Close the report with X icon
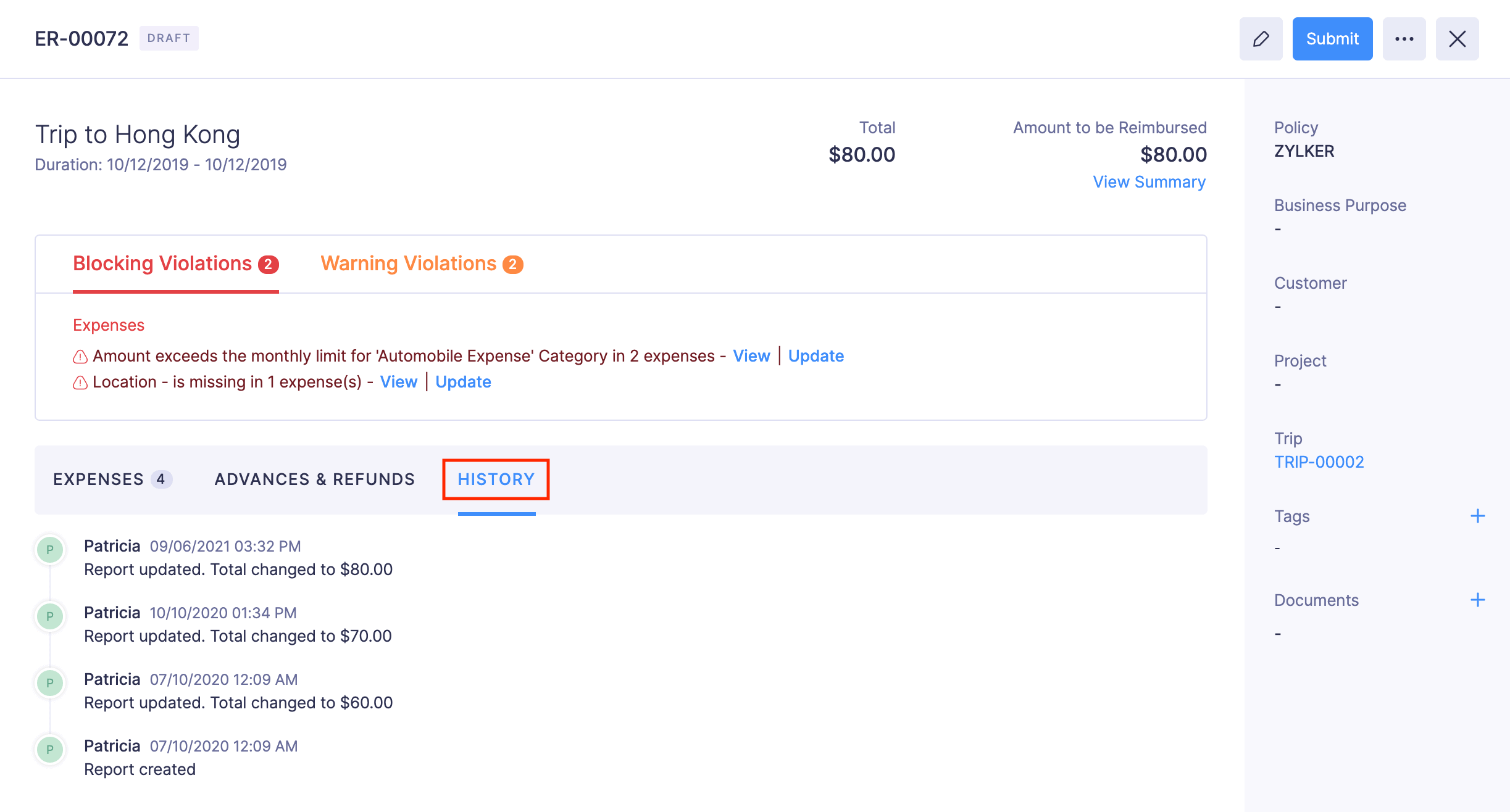Viewport: 1510px width, 812px height. (1457, 39)
